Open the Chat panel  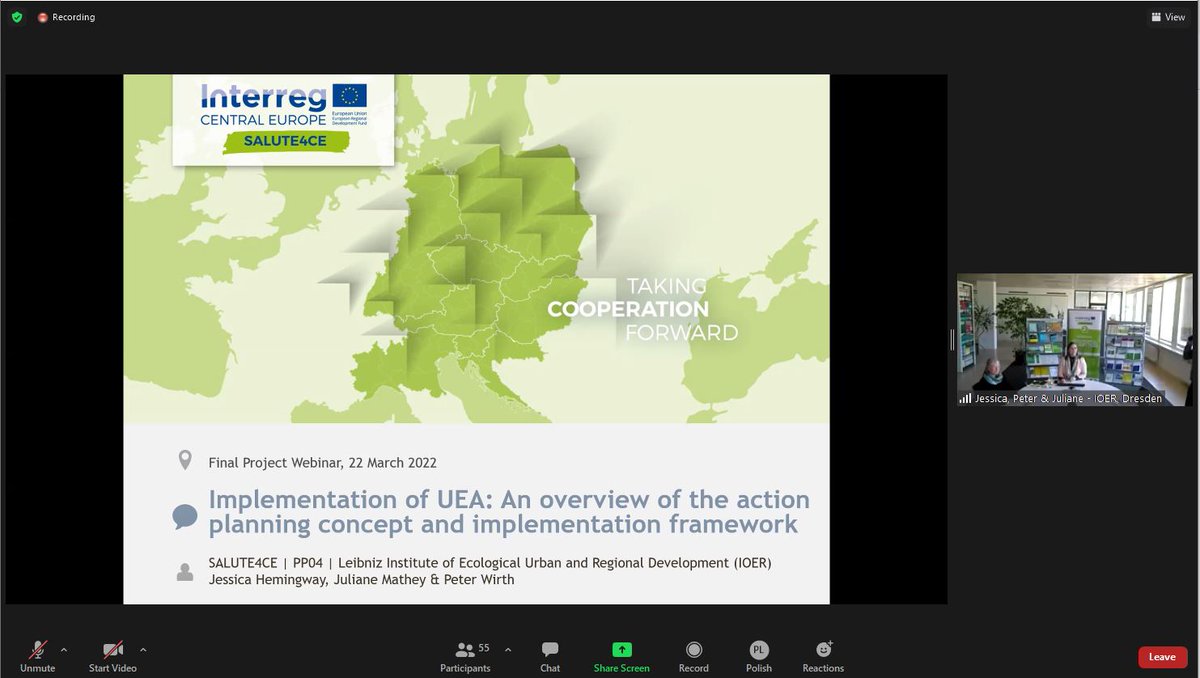click(x=550, y=657)
